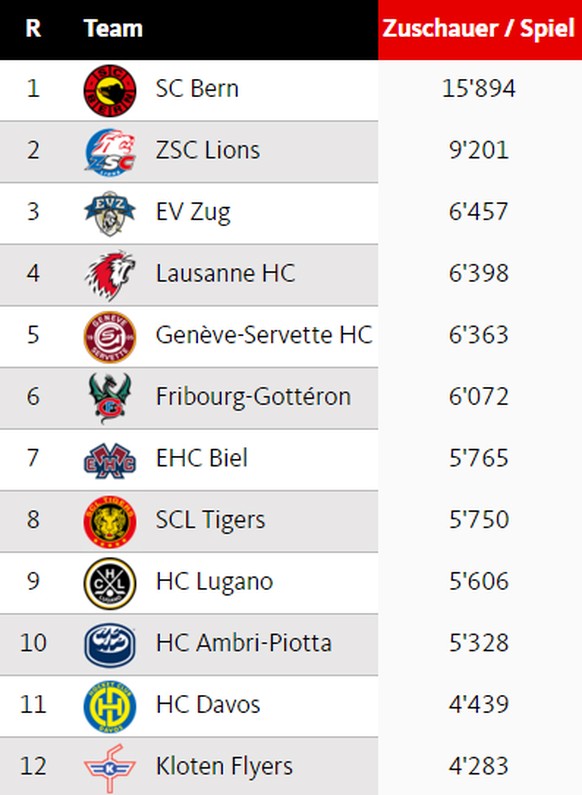Image resolution: width=582 pixels, height=795 pixels.
Task: Click the Lausanne HC lion logo
Action: (x=110, y=275)
